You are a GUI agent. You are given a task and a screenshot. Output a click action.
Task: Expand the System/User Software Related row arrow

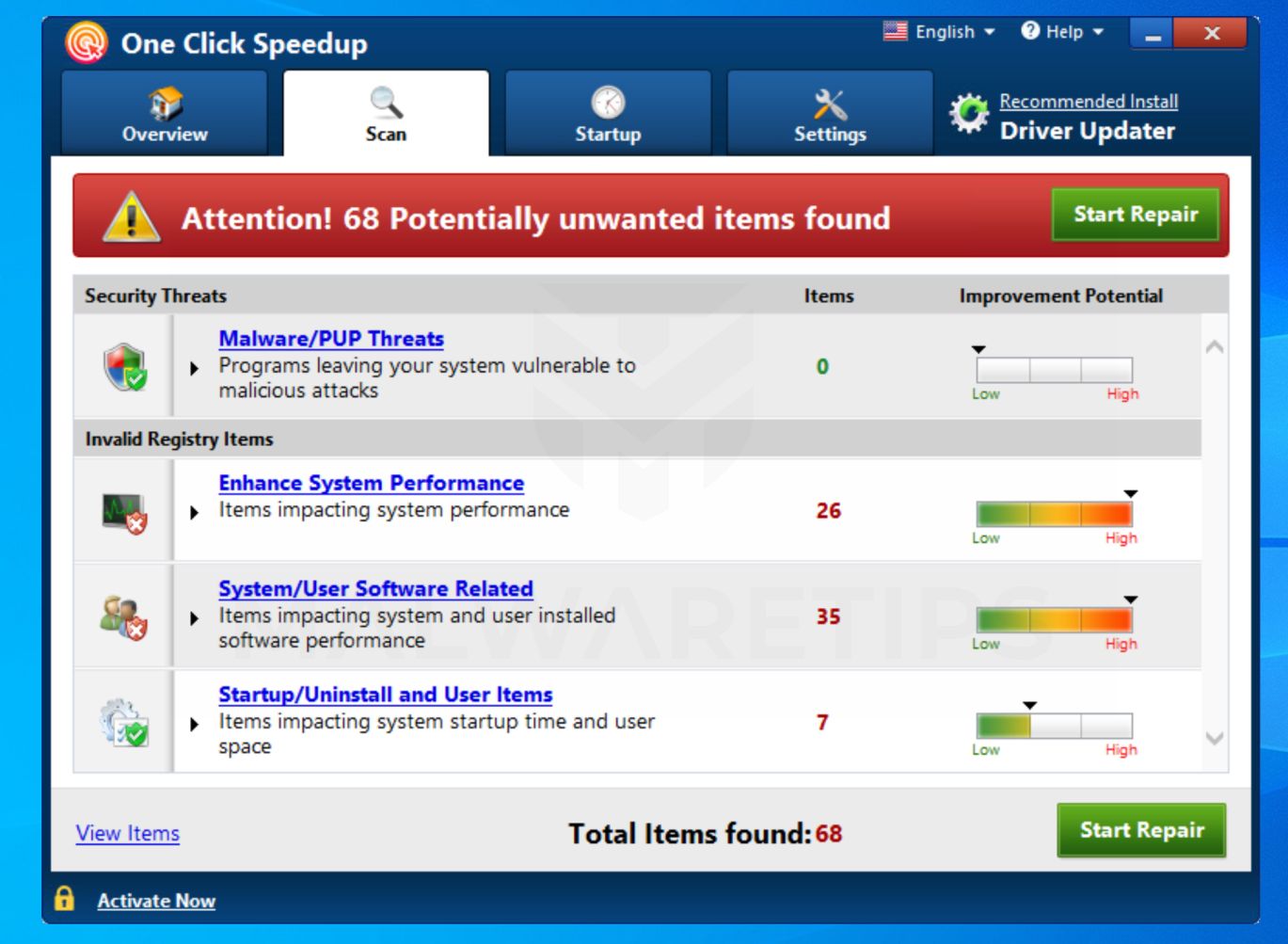[x=195, y=618]
